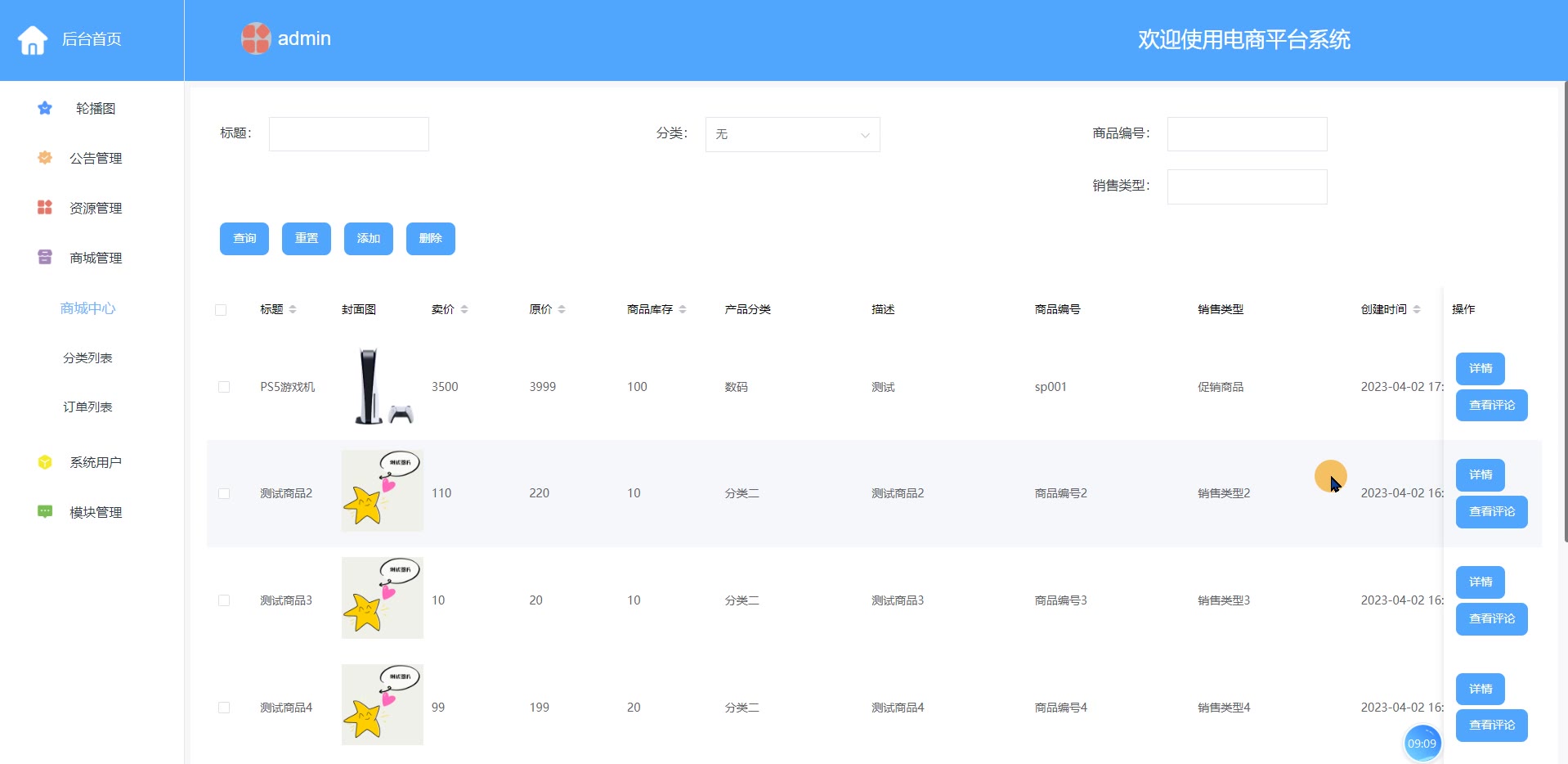Click the orange badge icon beside 公告管理
This screenshot has height=764, width=1568.
tap(45, 158)
